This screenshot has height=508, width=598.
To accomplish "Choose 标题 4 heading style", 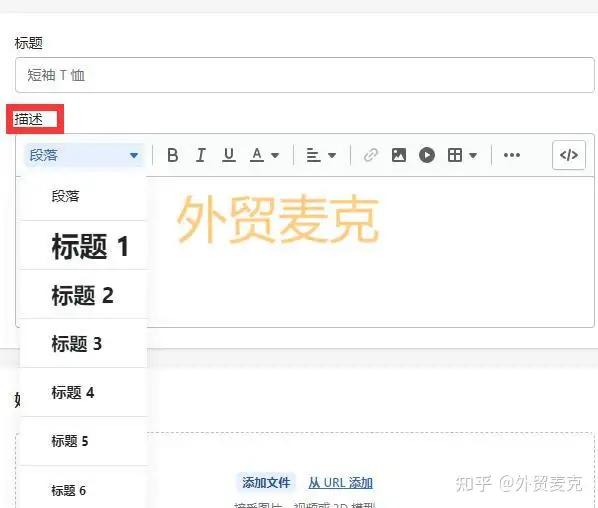I will click(84, 392).
